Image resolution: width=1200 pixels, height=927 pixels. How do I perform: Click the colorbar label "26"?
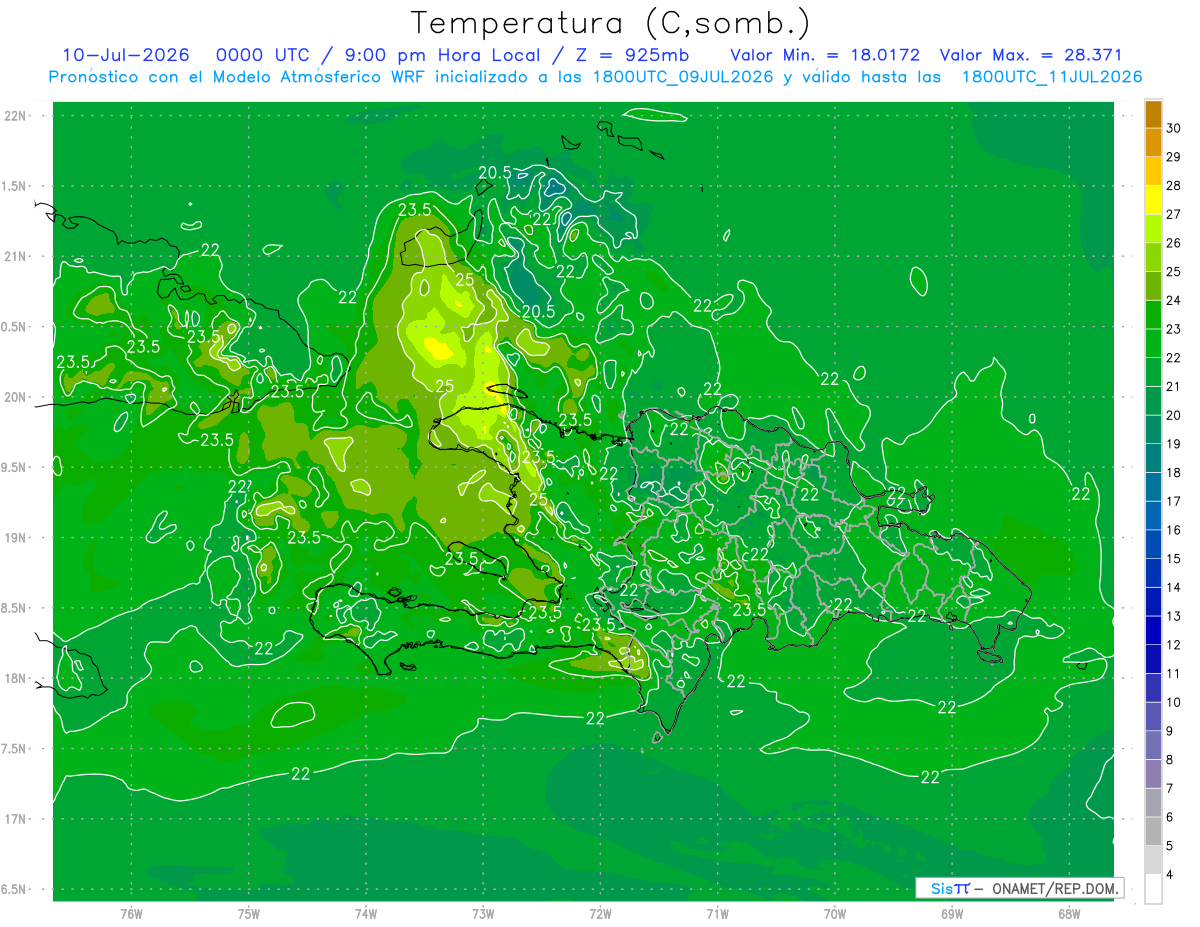[1174, 242]
